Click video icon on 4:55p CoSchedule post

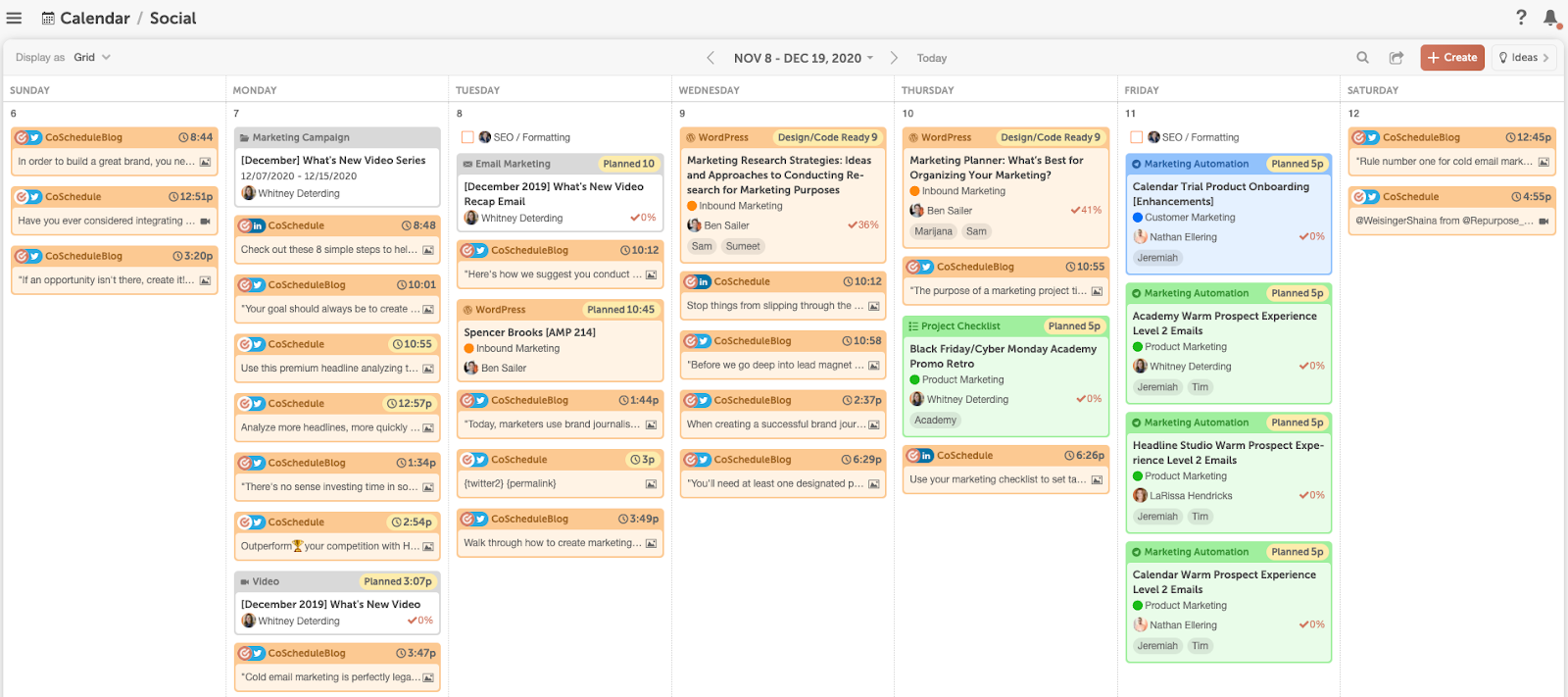[x=1543, y=222]
